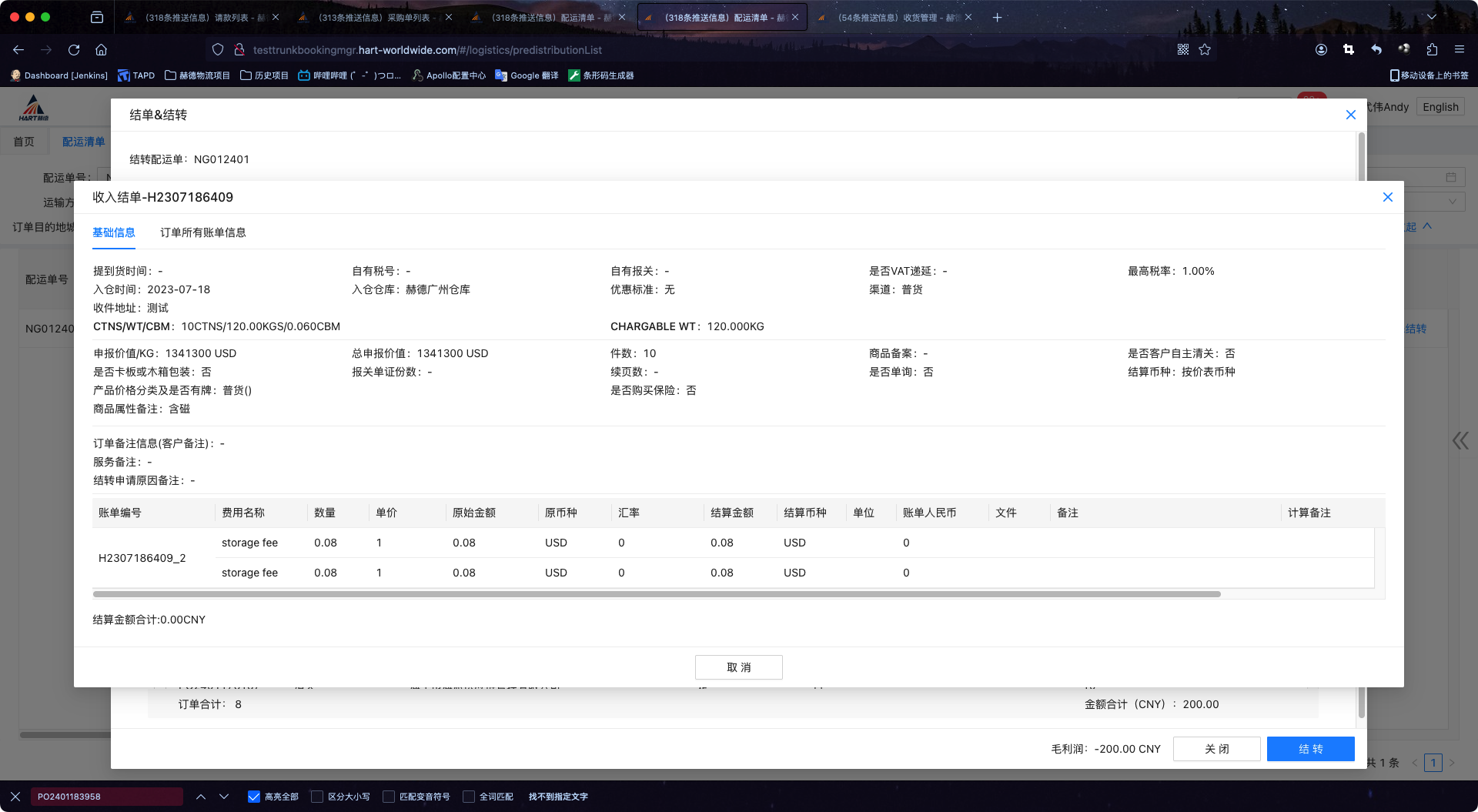The image size is (1478, 812).
Task: Open the browser hamburger menu
Action: click(x=1459, y=50)
